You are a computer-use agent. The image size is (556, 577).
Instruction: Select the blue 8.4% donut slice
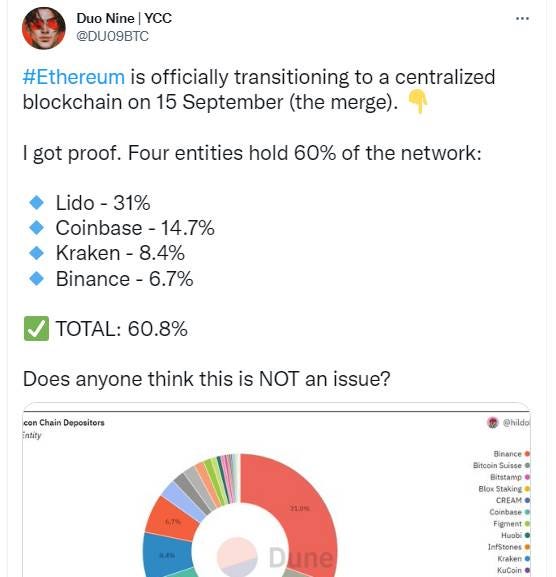pos(167,556)
